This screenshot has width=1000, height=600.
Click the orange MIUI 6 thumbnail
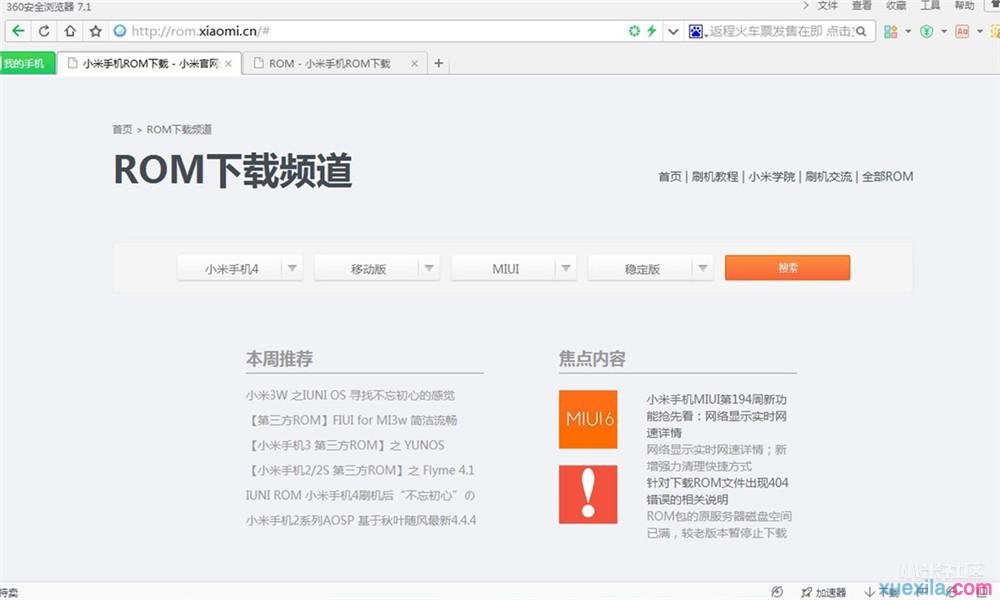pos(588,420)
